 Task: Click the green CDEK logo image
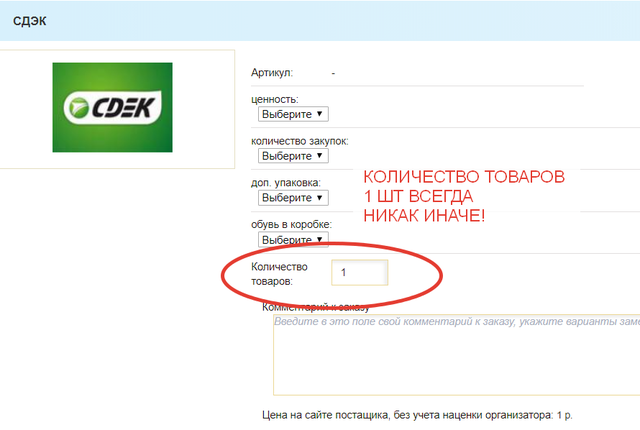[x=112, y=107]
